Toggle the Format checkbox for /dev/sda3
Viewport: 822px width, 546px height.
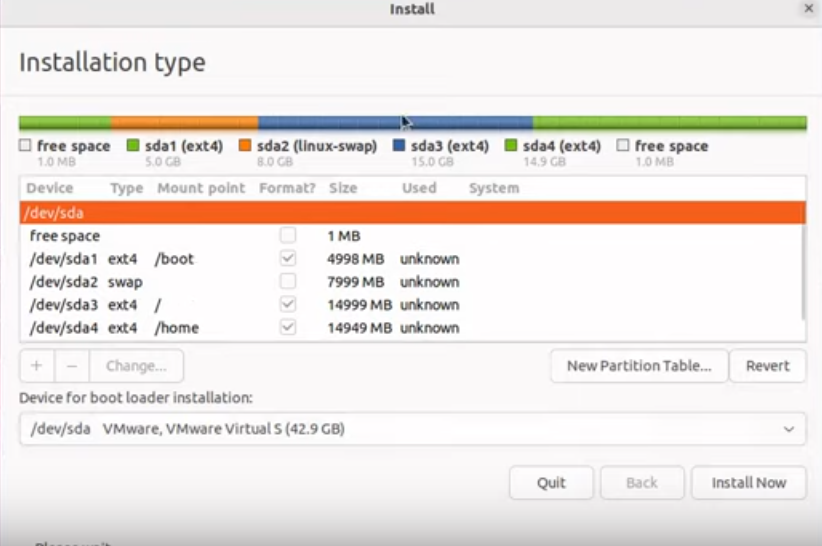point(288,305)
